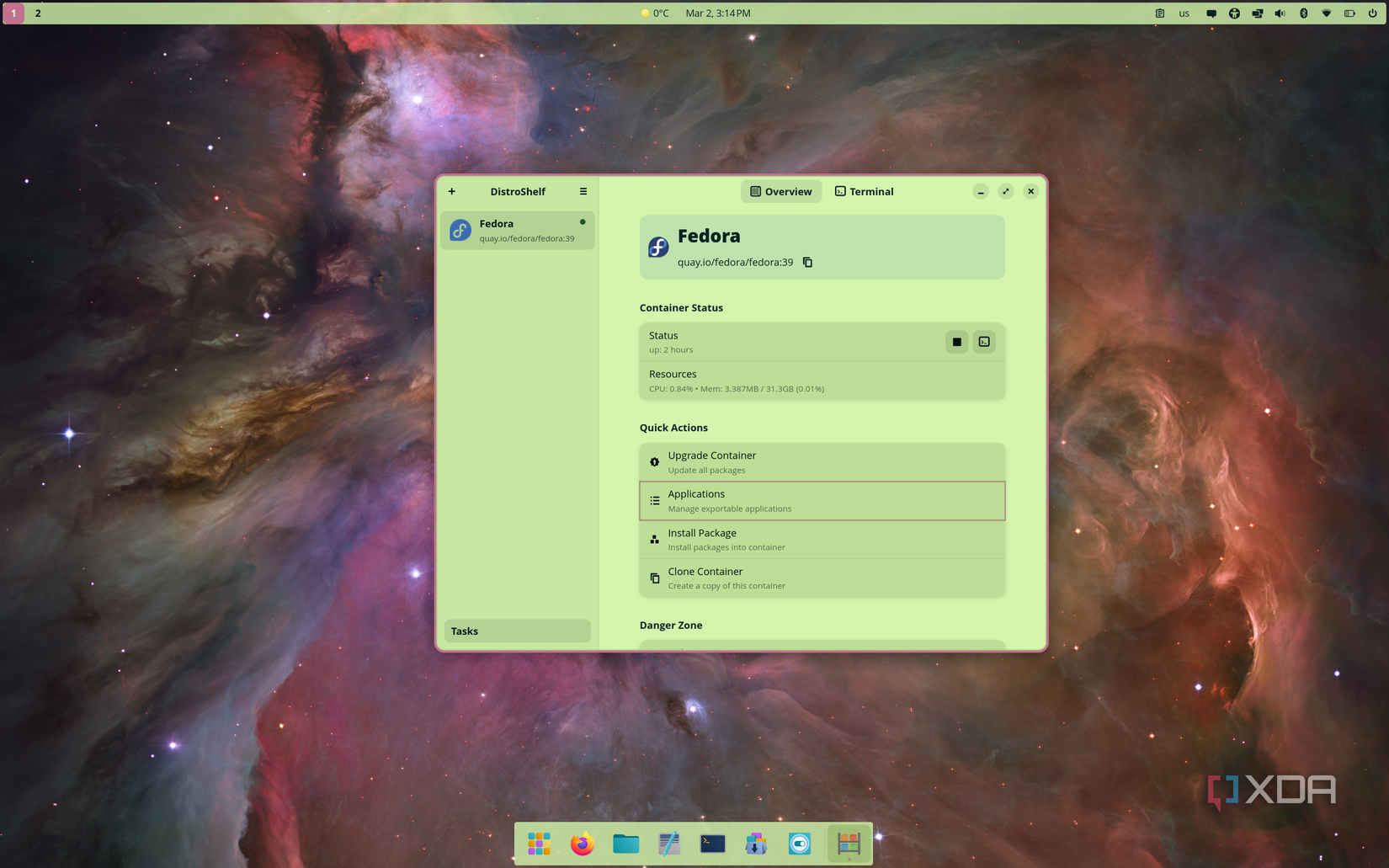Image resolution: width=1389 pixels, height=868 pixels.
Task: Open the date and time Mar 2, 3:14 PM
Action: point(718,13)
